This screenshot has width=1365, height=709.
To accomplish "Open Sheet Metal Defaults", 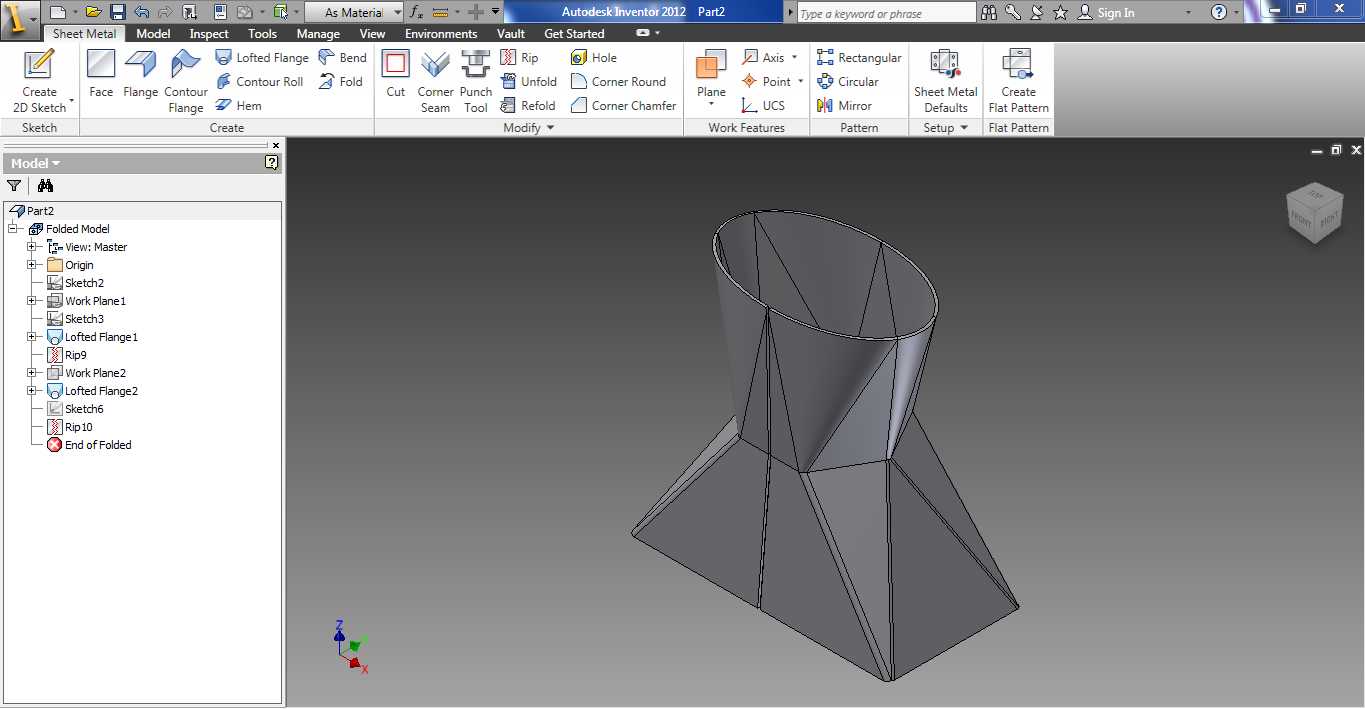I will 946,80.
